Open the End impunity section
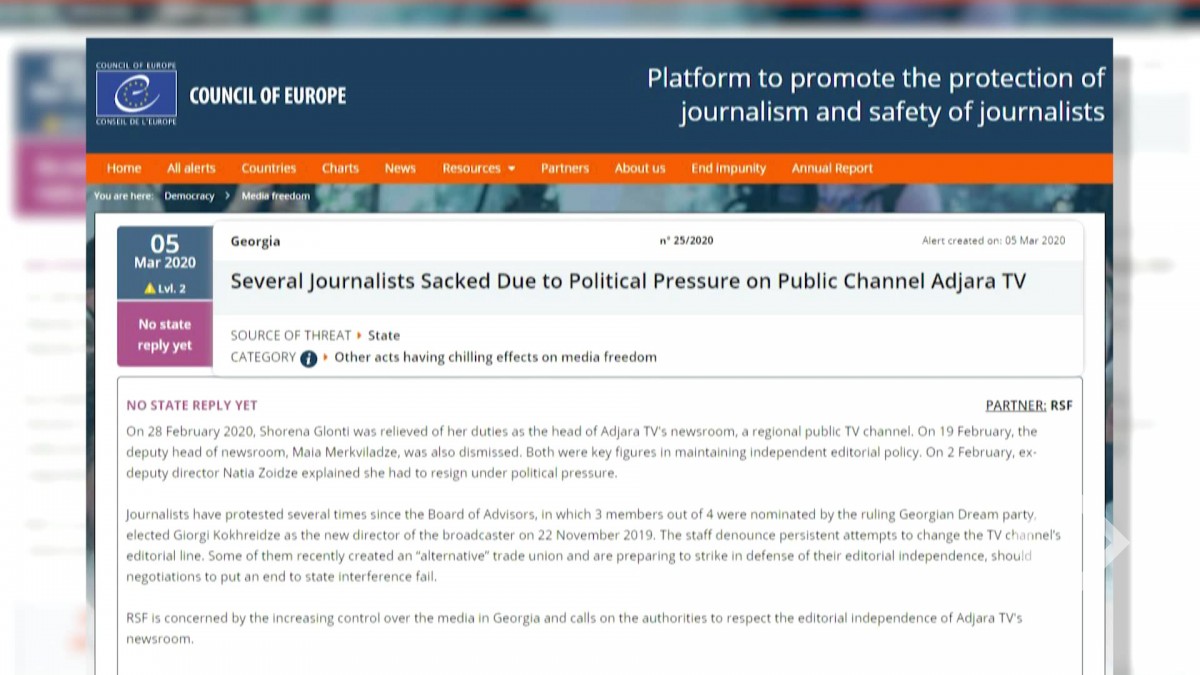The width and height of the screenshot is (1200, 675). coord(728,168)
